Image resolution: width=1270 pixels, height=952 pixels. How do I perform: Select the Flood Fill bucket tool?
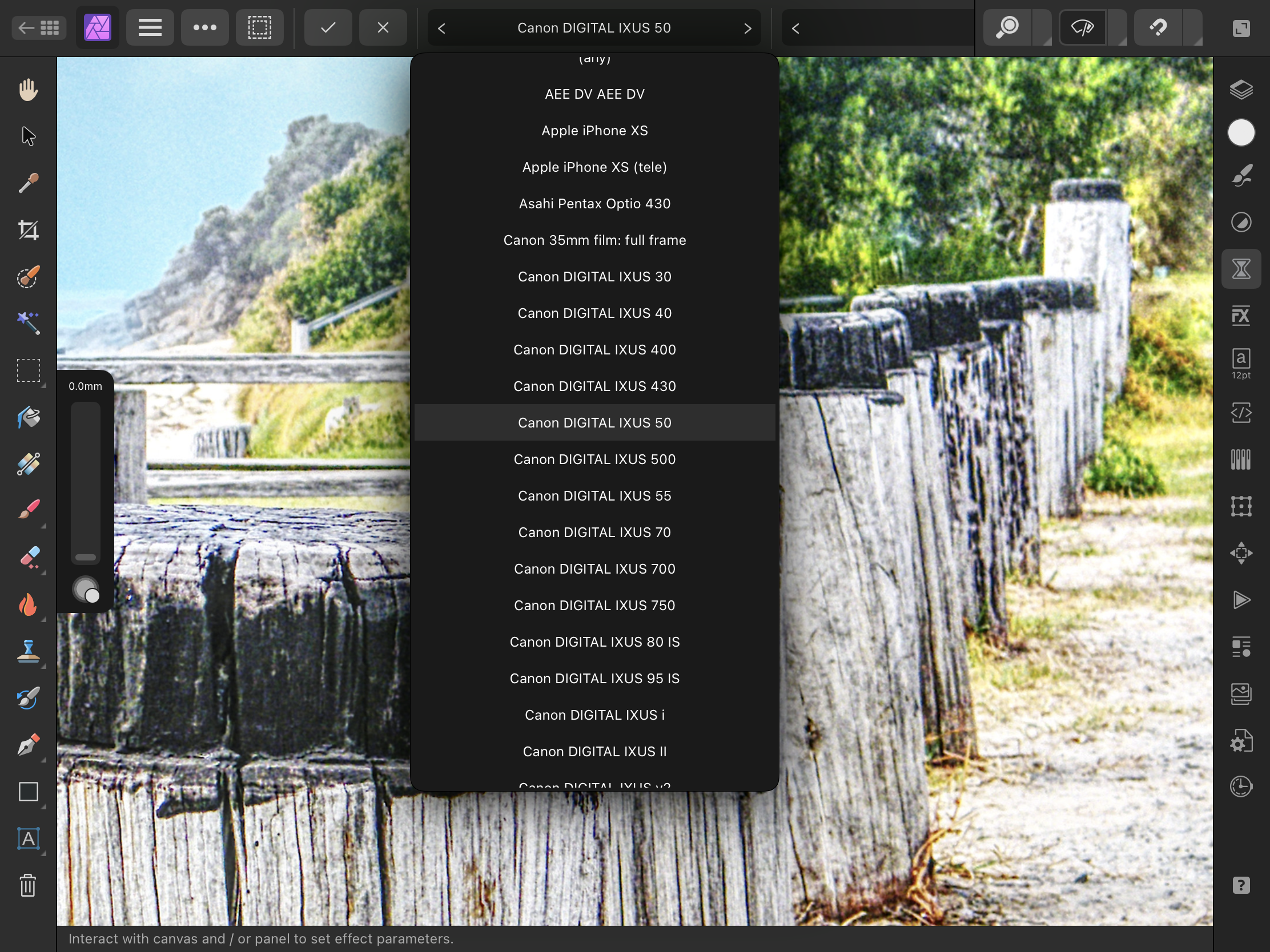28,418
